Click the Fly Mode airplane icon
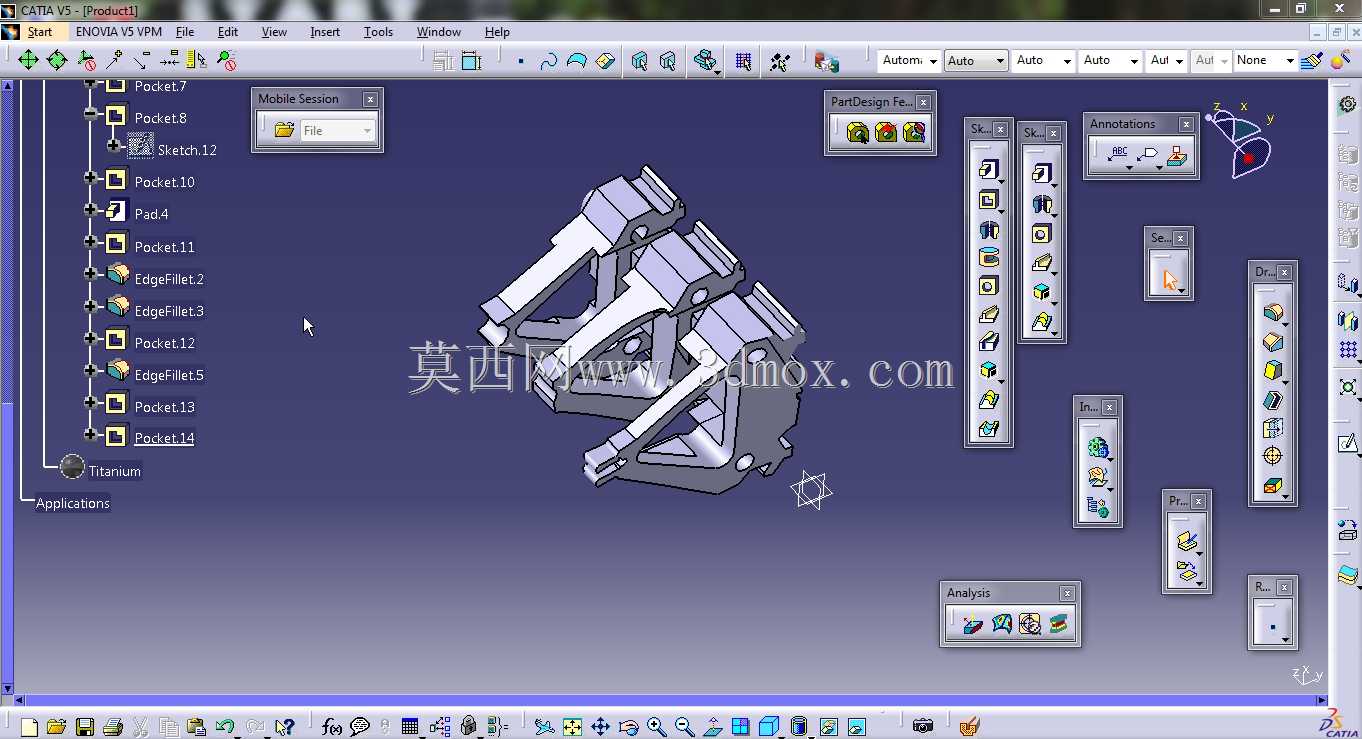 [x=544, y=727]
